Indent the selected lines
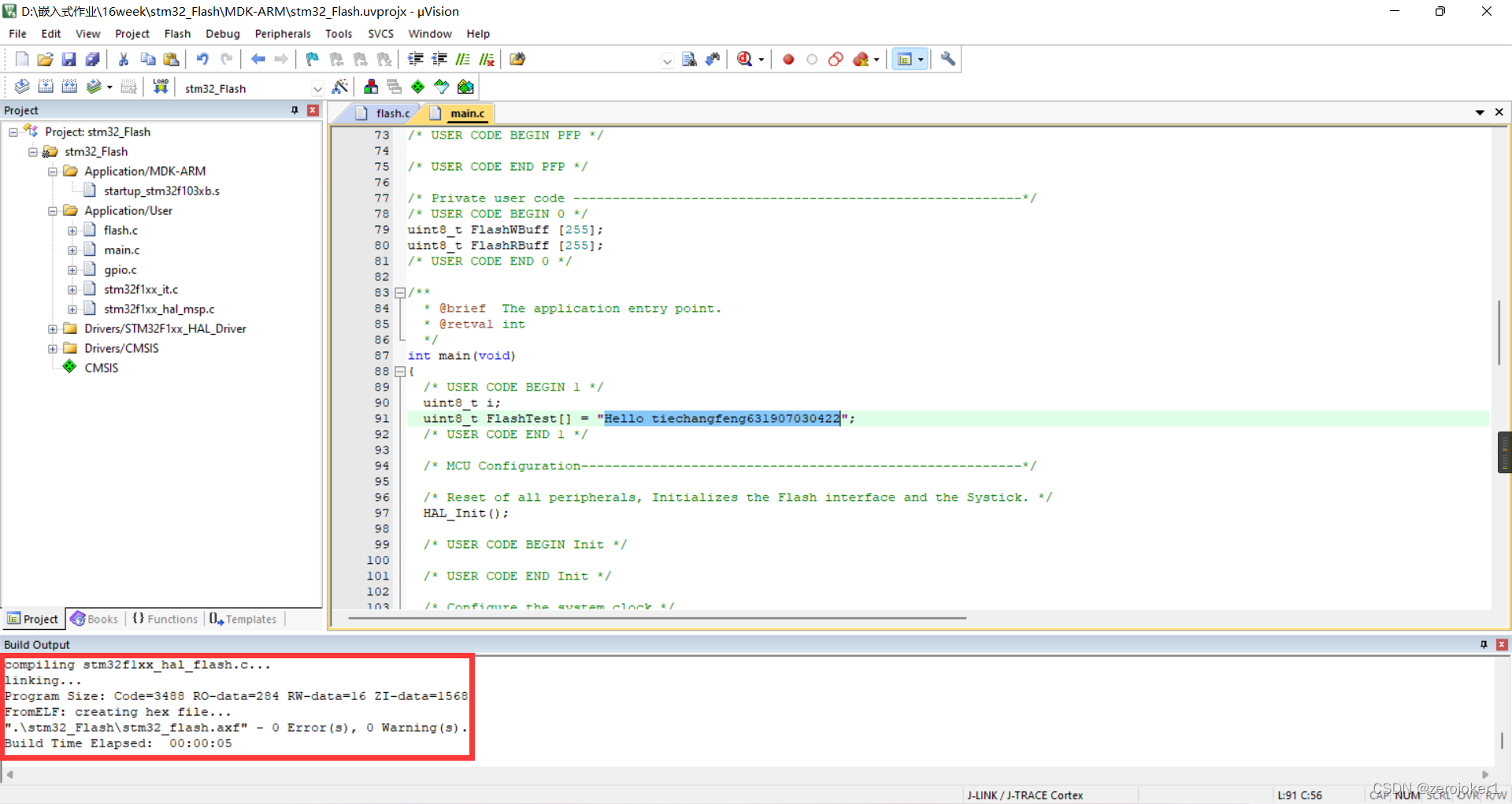This screenshot has width=1512, height=804. 416,59
